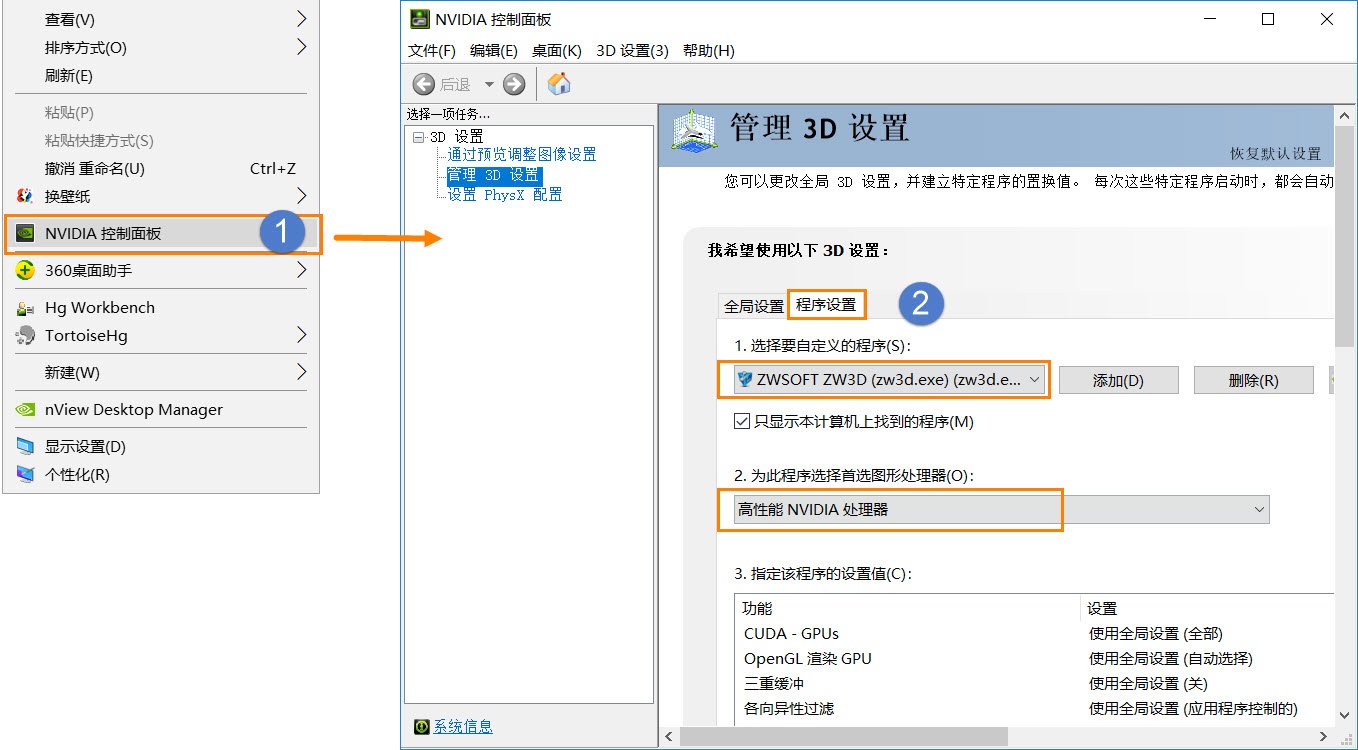The width and height of the screenshot is (1358, 750).
Task: Click the nView Desktop Manager icon
Action: 26,410
